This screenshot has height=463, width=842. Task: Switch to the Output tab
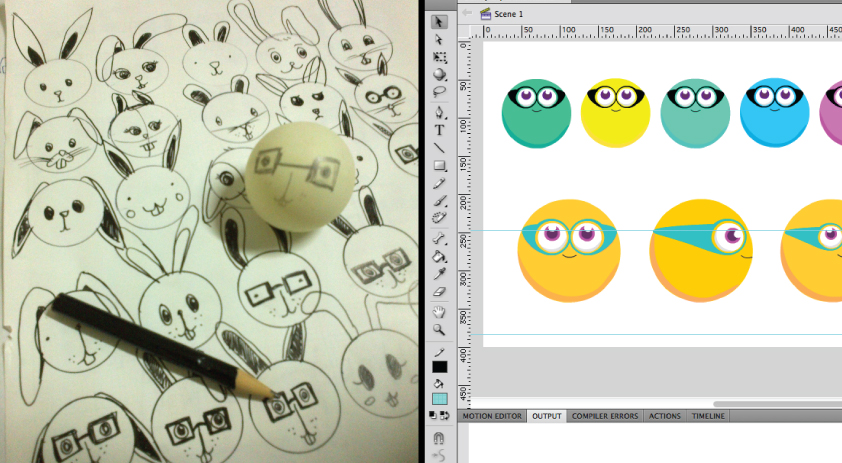click(547, 416)
